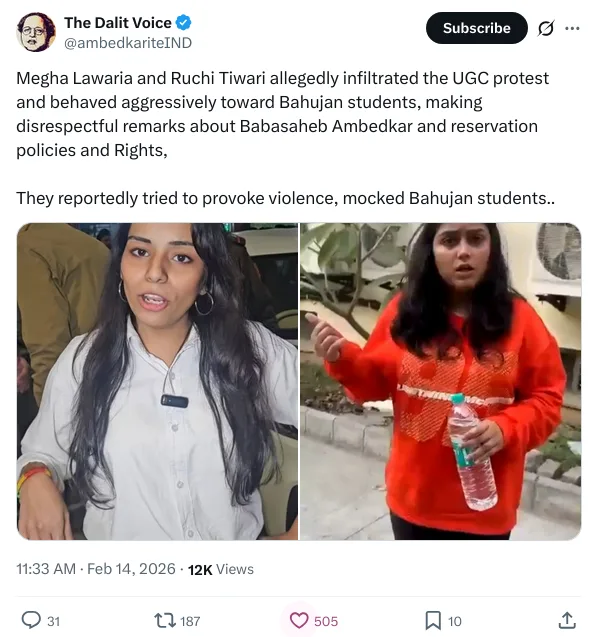Click the 31 replies count
Screen dimensions: 598x637
point(54,621)
